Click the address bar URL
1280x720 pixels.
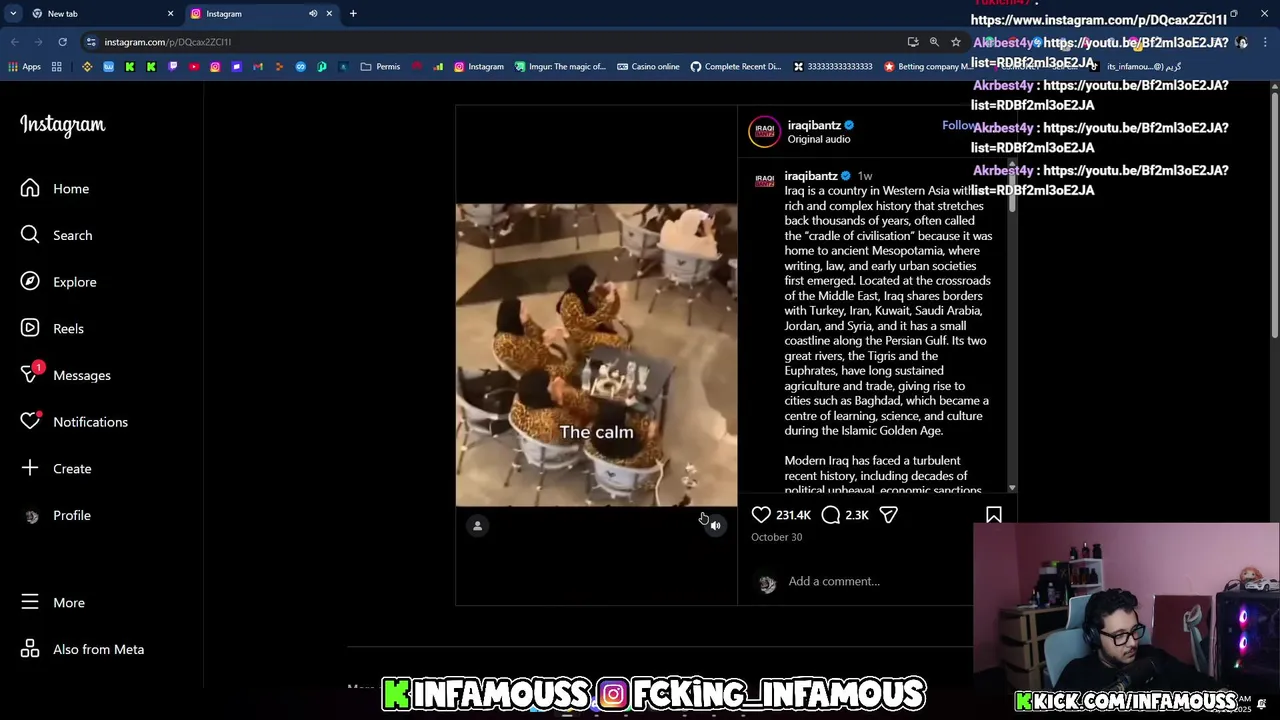point(168,42)
